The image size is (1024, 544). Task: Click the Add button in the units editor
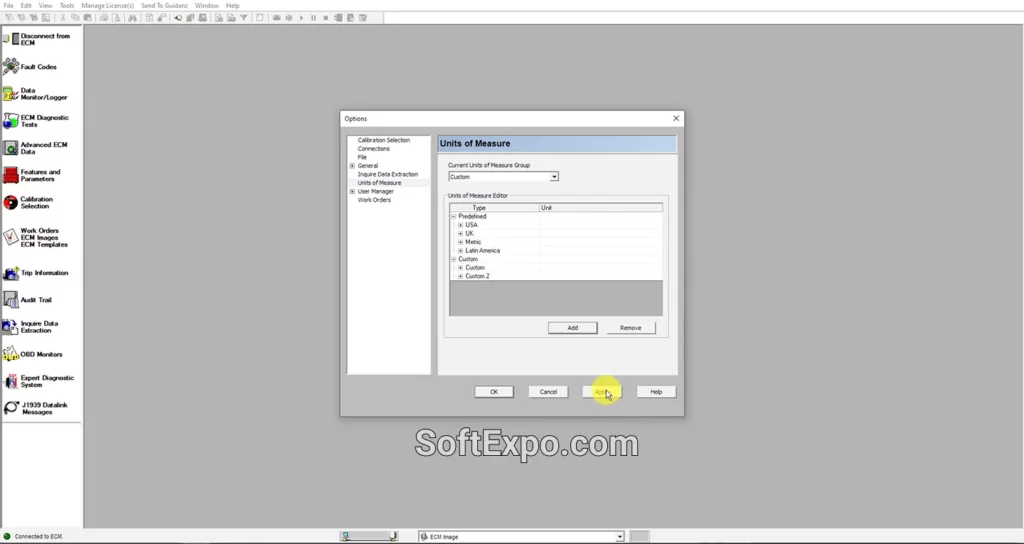point(573,328)
